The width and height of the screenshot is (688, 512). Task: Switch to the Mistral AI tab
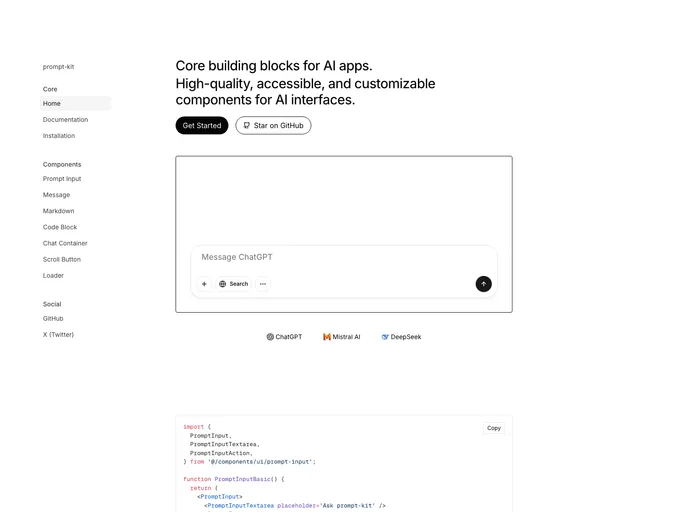[341, 337]
